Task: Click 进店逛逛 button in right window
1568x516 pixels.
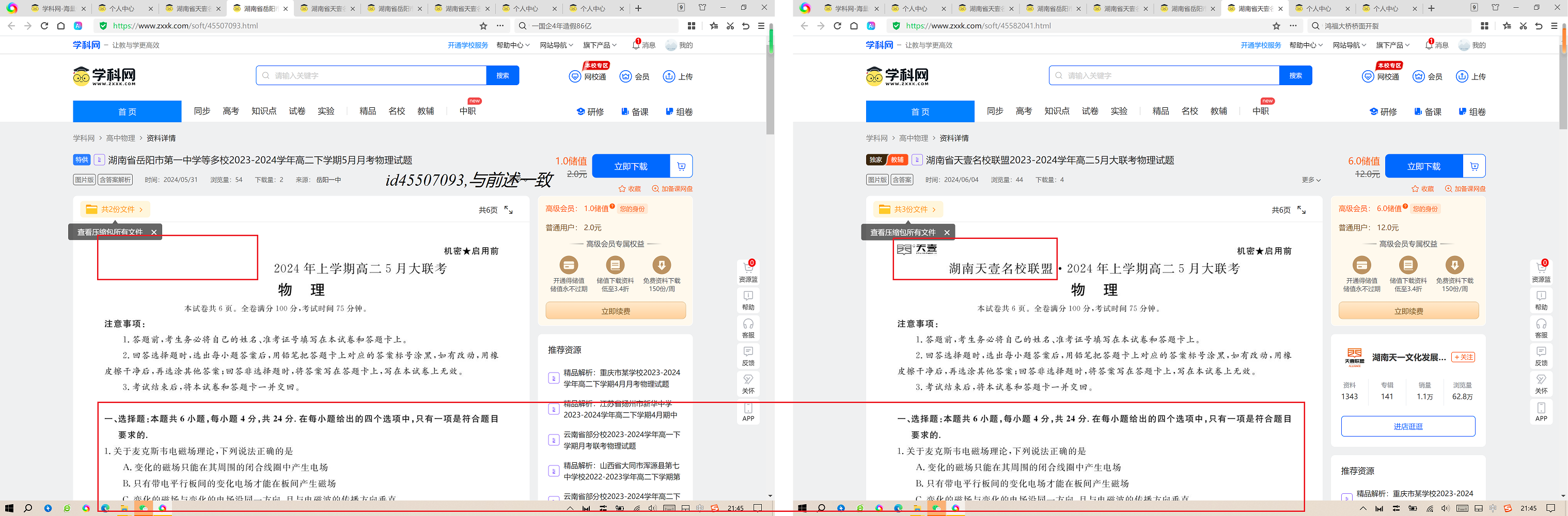Action: [x=1408, y=427]
